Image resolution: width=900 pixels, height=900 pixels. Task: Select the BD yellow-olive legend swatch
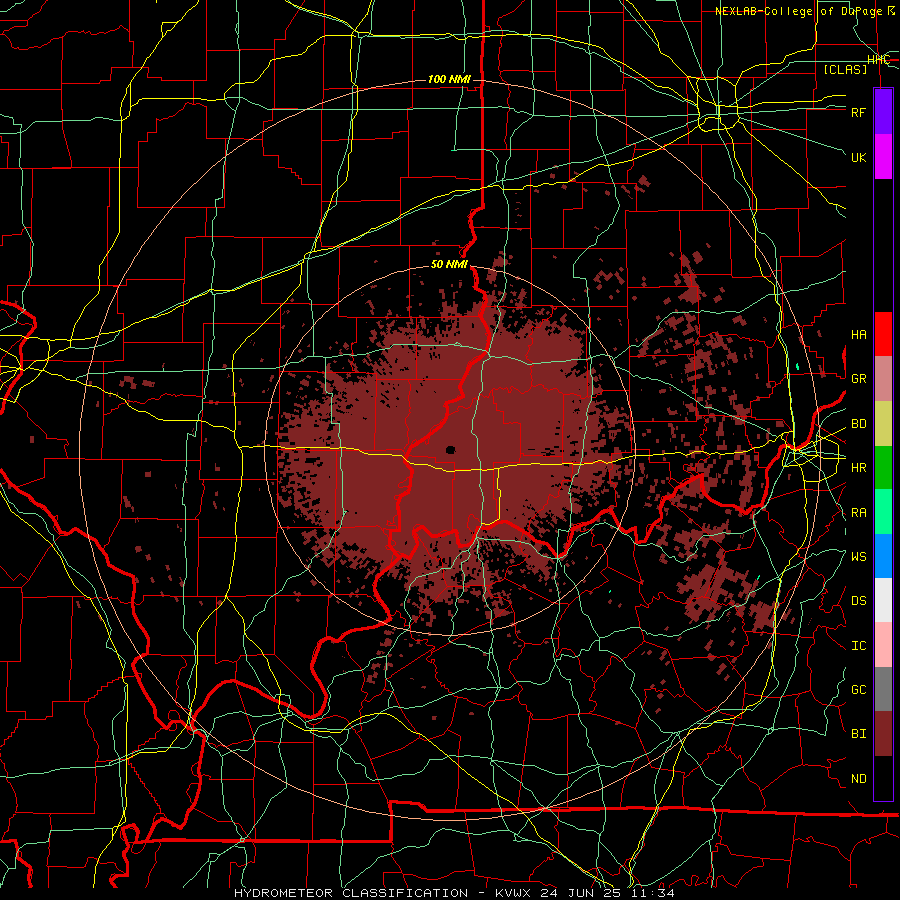pyautogui.click(x=883, y=424)
